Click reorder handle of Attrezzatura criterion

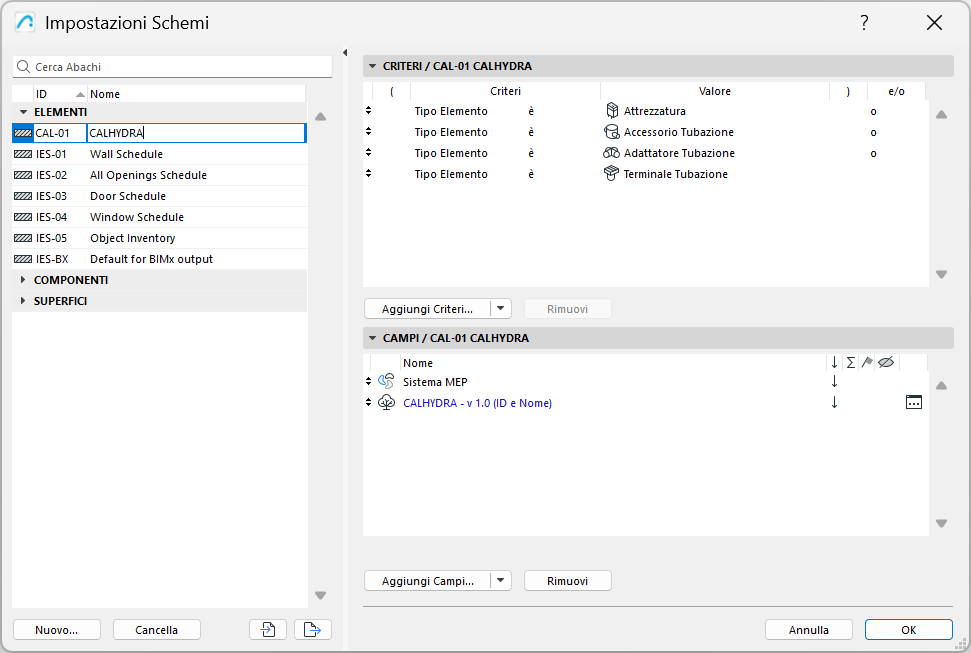[368, 110]
